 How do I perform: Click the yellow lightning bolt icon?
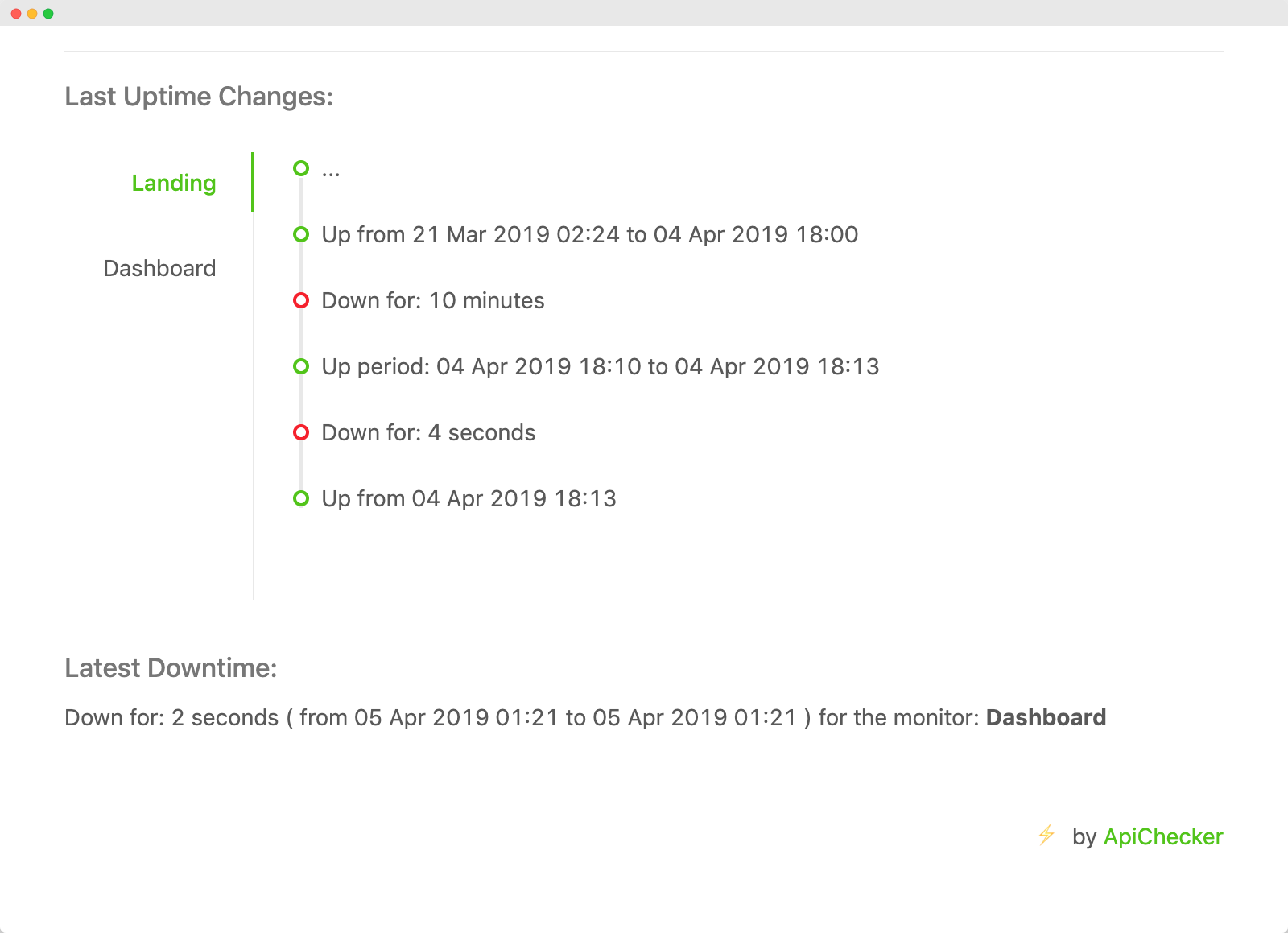tap(1046, 835)
